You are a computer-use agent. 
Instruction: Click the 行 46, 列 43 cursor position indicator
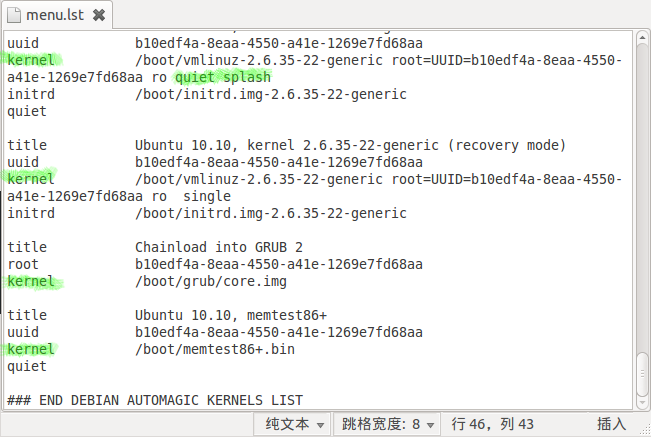coord(492,424)
